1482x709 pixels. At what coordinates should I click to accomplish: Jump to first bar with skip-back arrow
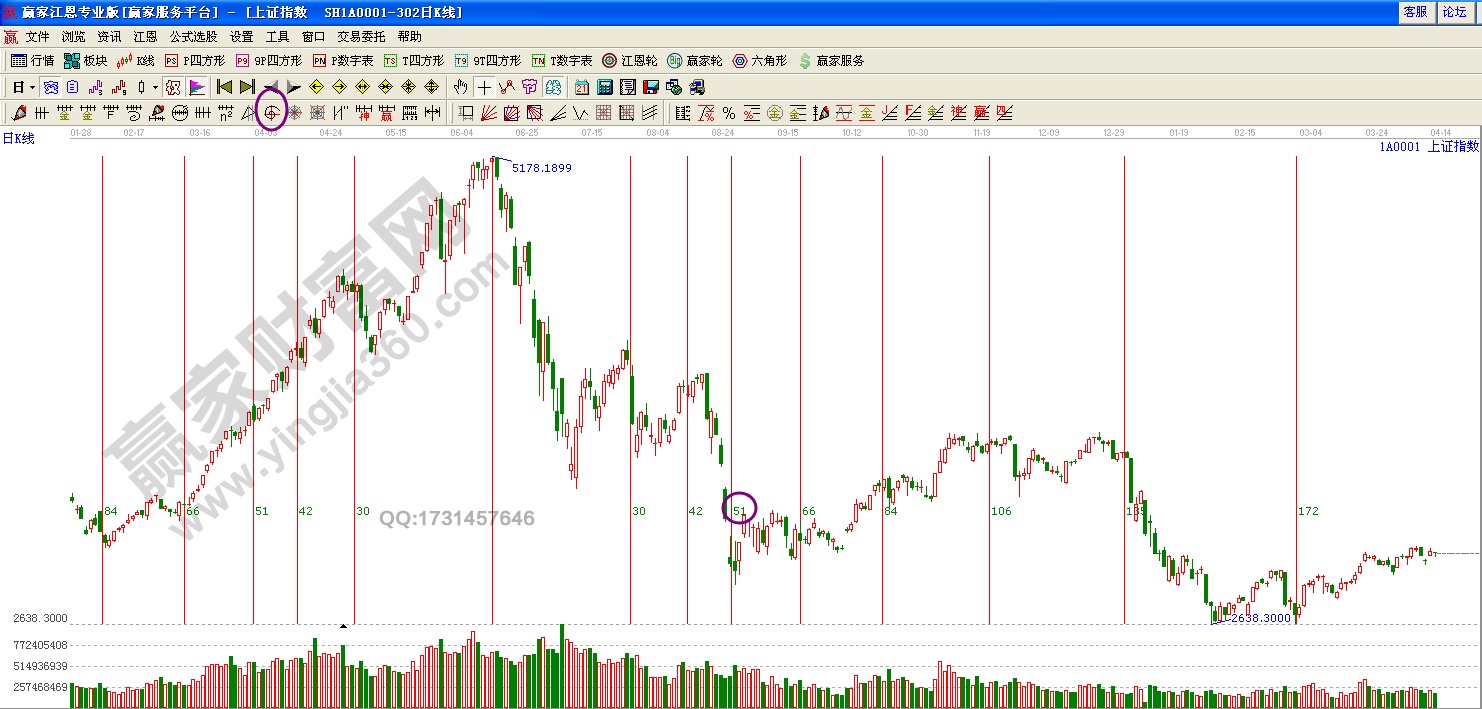pyautogui.click(x=225, y=87)
